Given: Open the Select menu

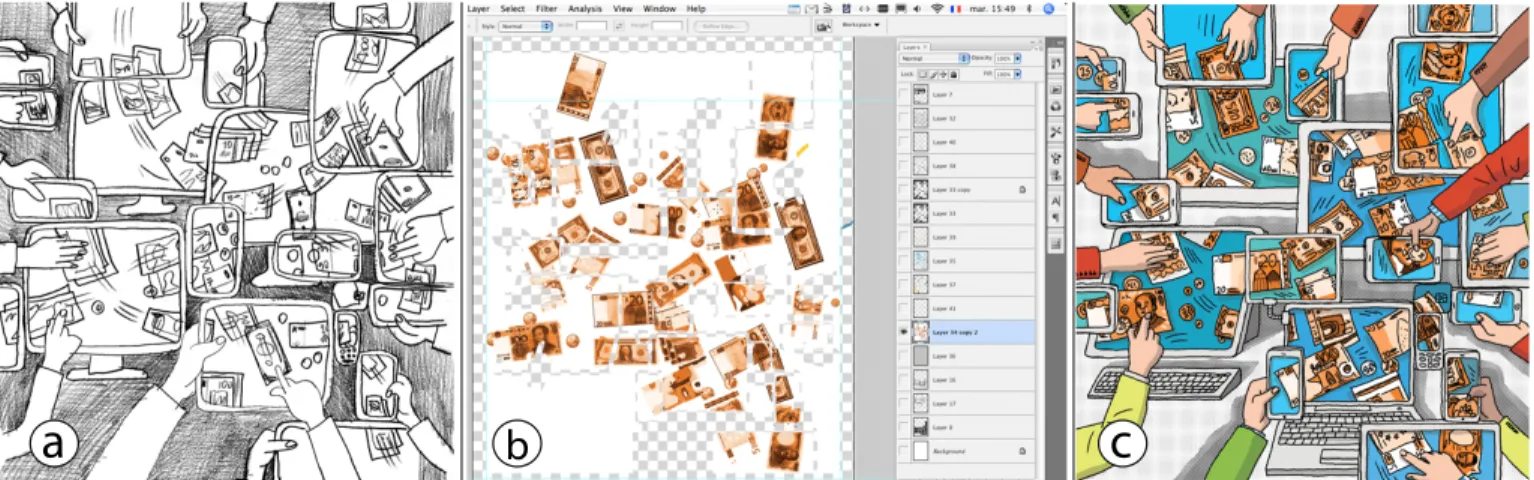Looking at the screenshot, I should pyautogui.click(x=512, y=8).
